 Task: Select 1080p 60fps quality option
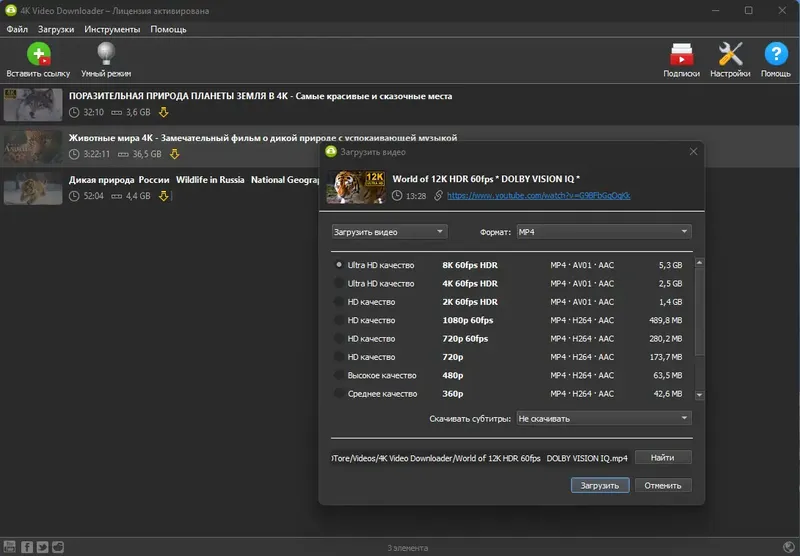[x=339, y=320]
